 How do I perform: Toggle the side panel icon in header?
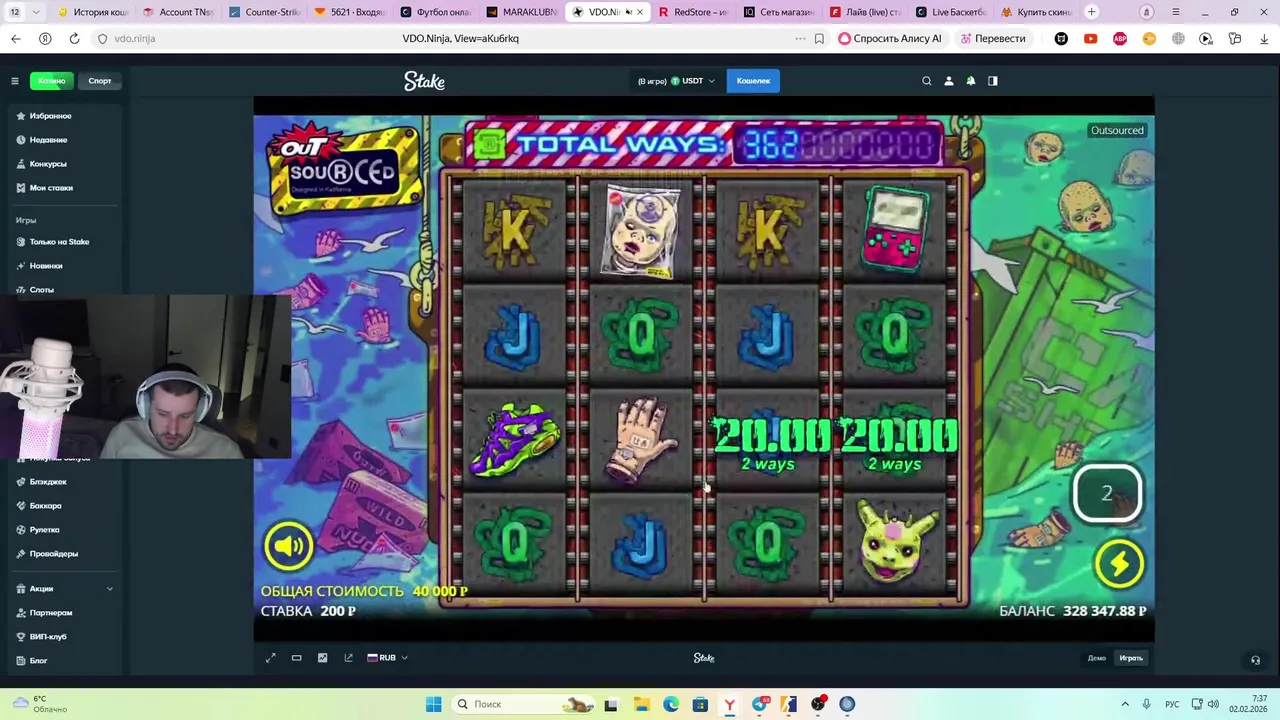[993, 81]
